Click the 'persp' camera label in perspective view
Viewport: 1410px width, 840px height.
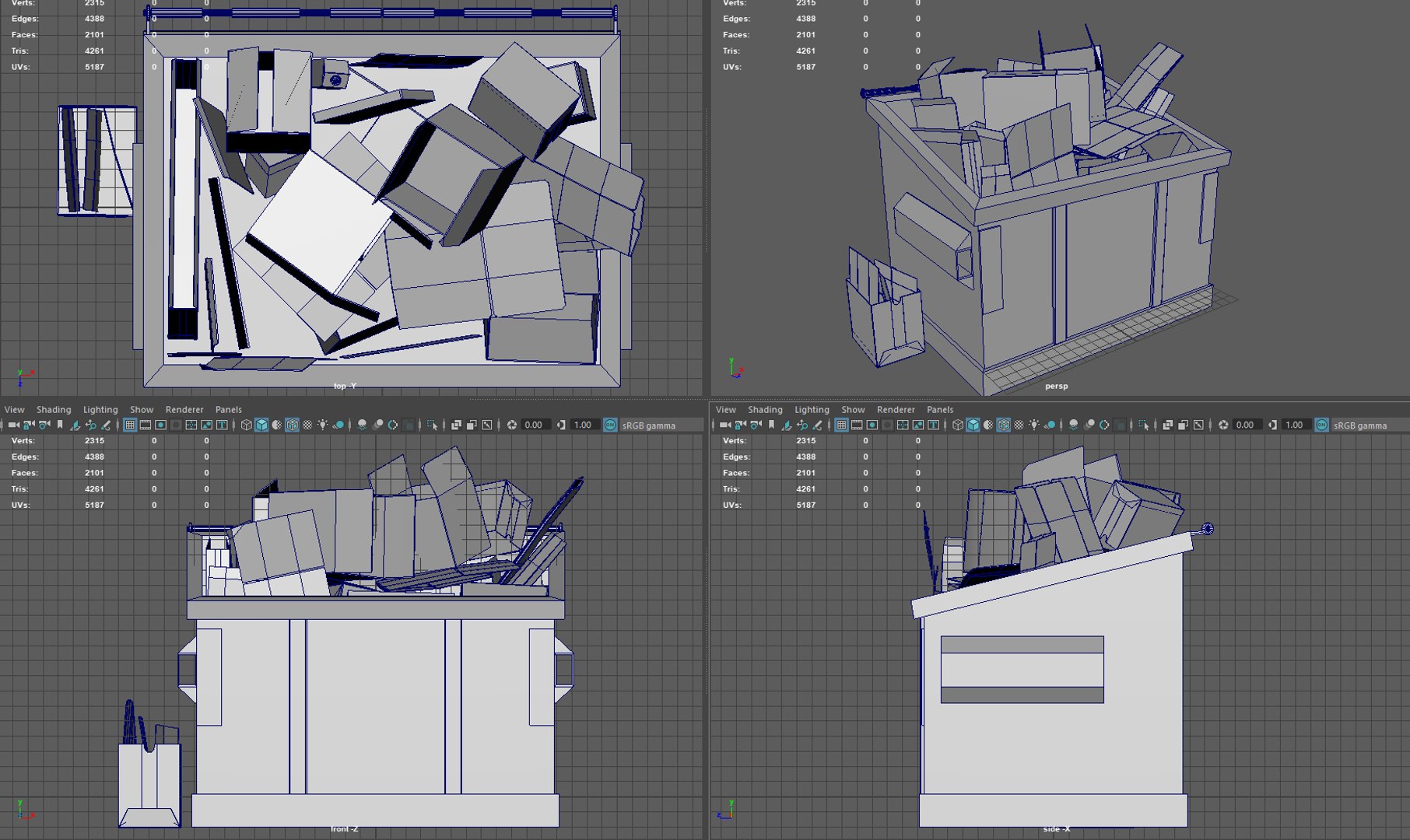pyautogui.click(x=1056, y=386)
